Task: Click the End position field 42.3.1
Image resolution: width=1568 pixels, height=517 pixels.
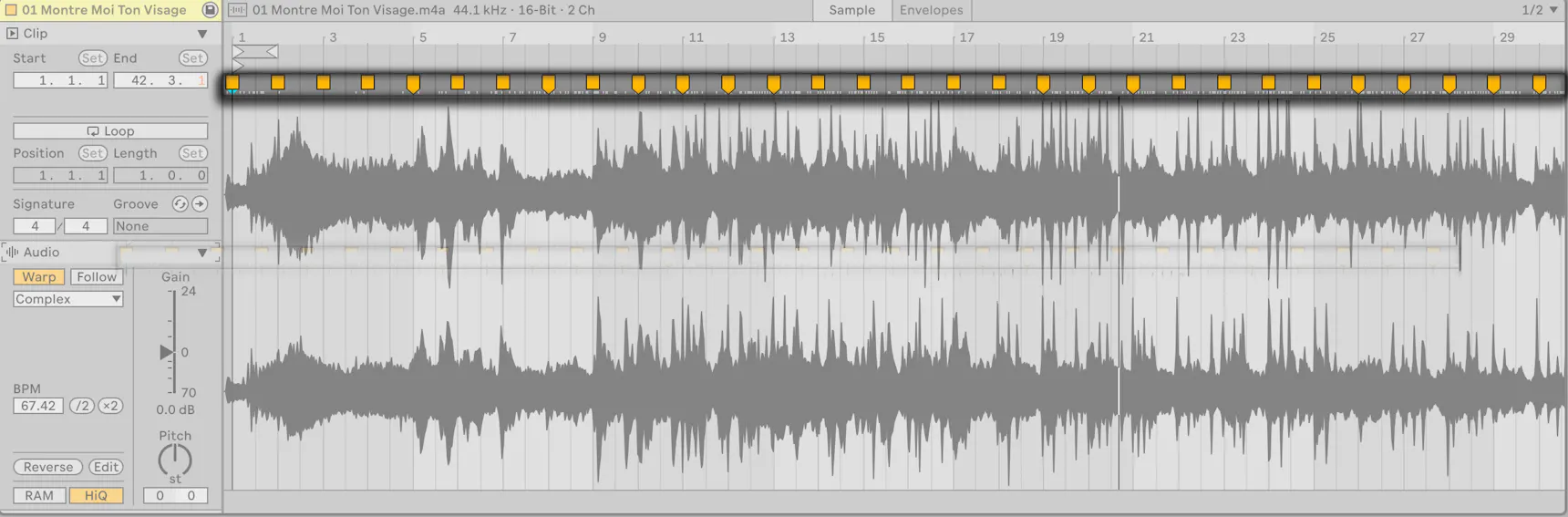Action: tap(160, 80)
